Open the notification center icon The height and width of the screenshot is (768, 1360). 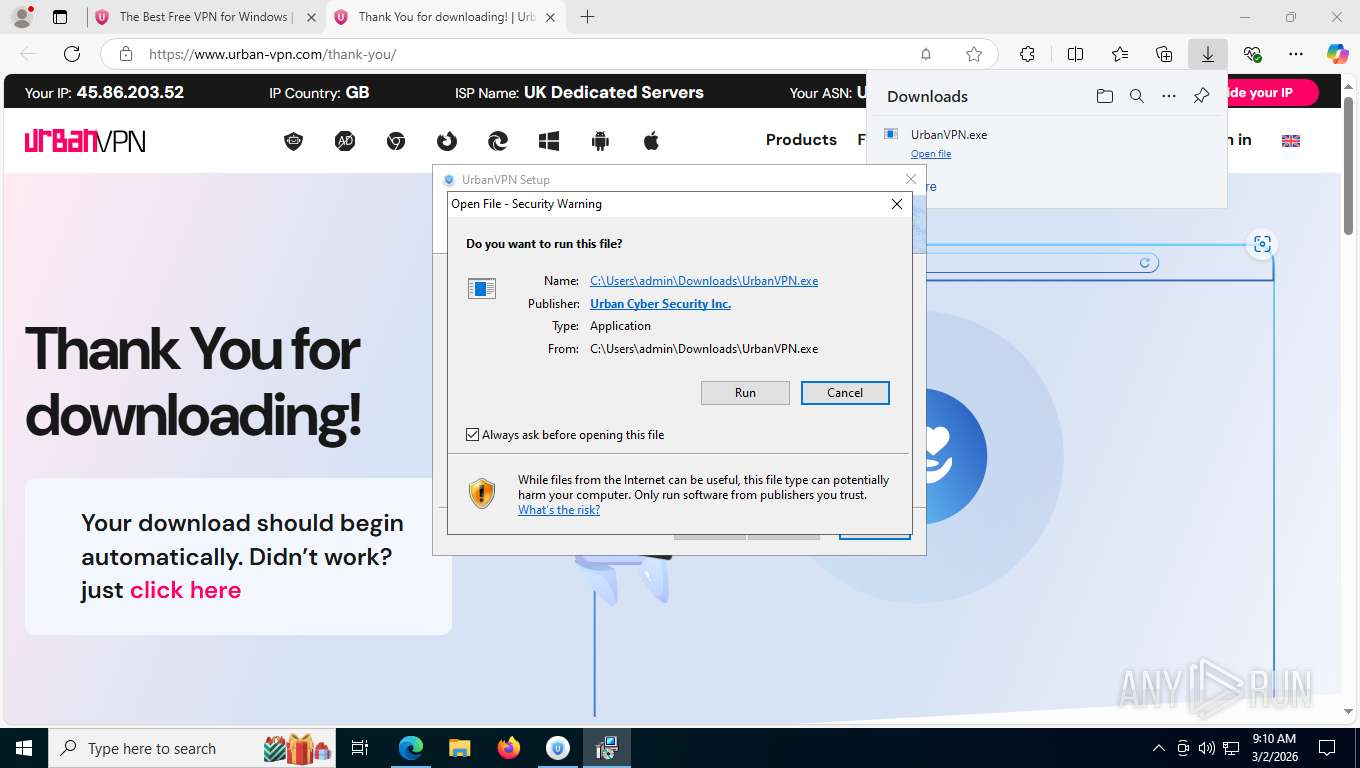coord(1327,748)
